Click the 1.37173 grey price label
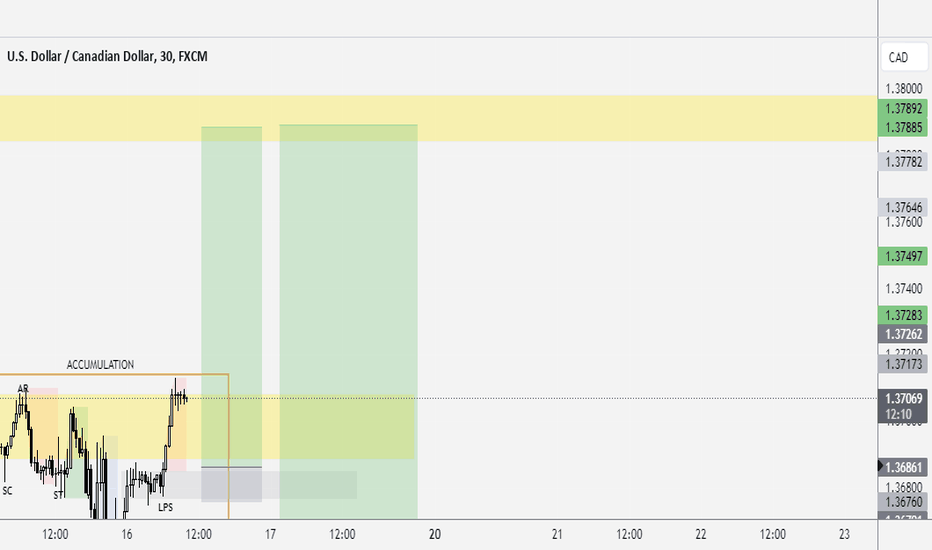This screenshot has width=932, height=550. click(903, 364)
